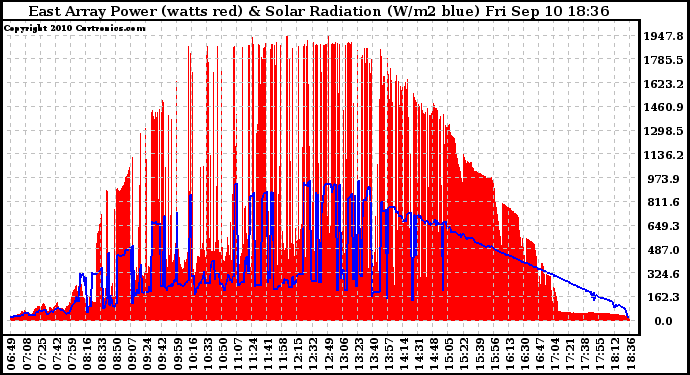Click the 11:41 time label
This screenshot has width=690, height=375.
point(267,354)
